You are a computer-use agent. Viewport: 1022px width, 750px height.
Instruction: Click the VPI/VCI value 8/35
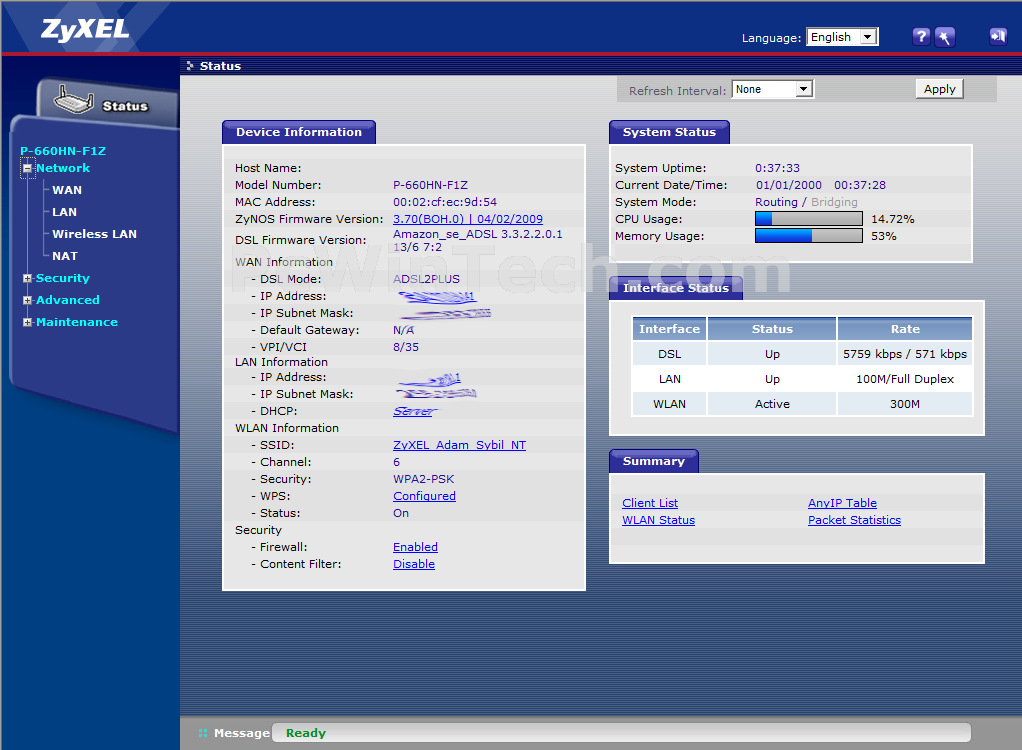click(406, 347)
